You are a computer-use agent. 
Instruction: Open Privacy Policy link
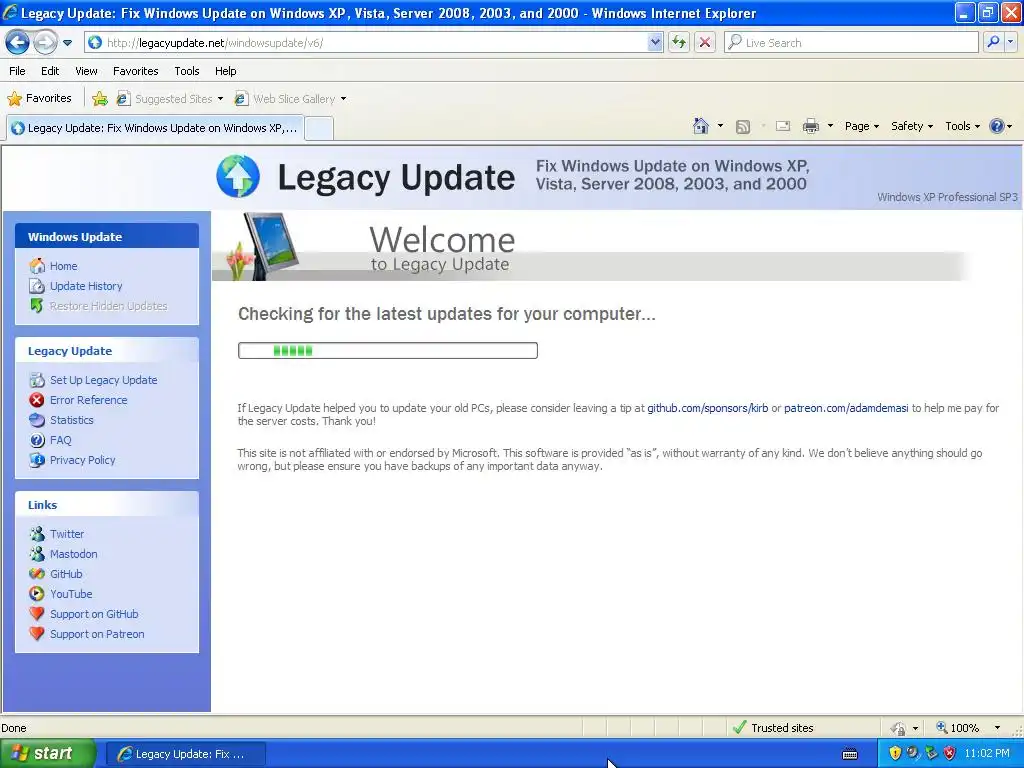coord(82,460)
